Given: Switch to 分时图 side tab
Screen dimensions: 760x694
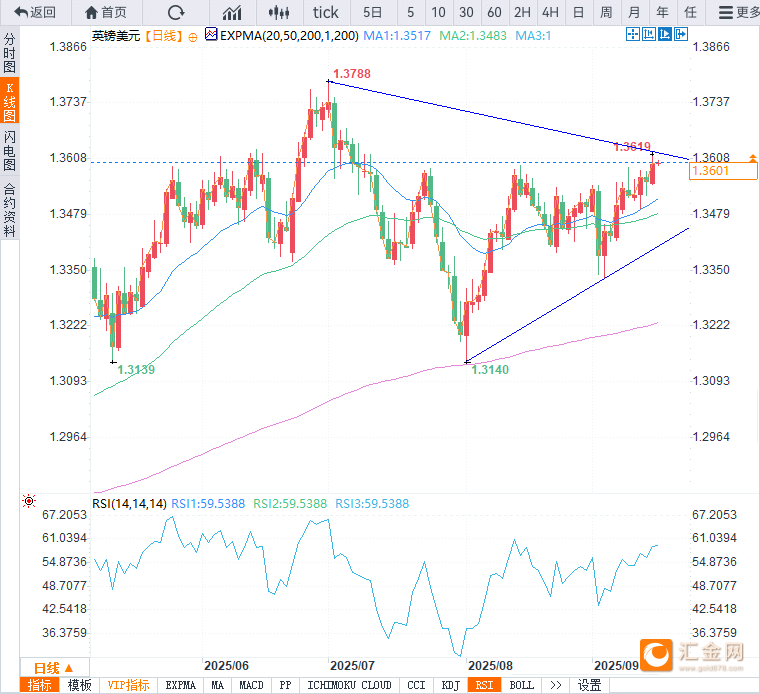Looking at the screenshot, I should [10, 52].
